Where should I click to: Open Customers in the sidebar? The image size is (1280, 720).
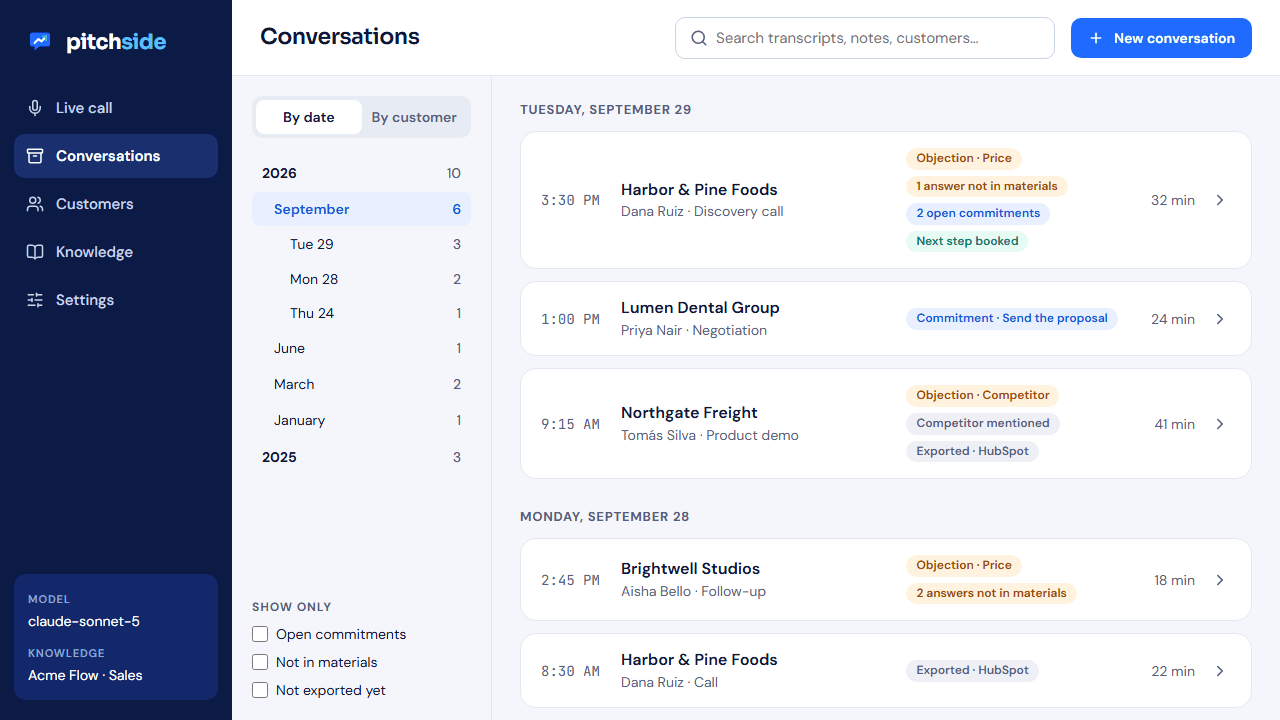[116, 204]
